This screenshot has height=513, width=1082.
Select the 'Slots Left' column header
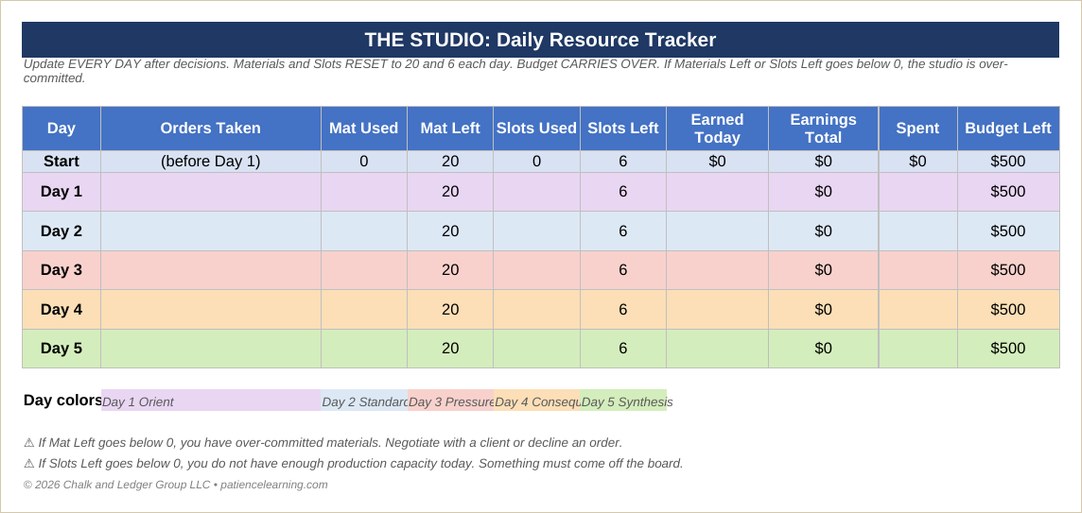pos(623,128)
